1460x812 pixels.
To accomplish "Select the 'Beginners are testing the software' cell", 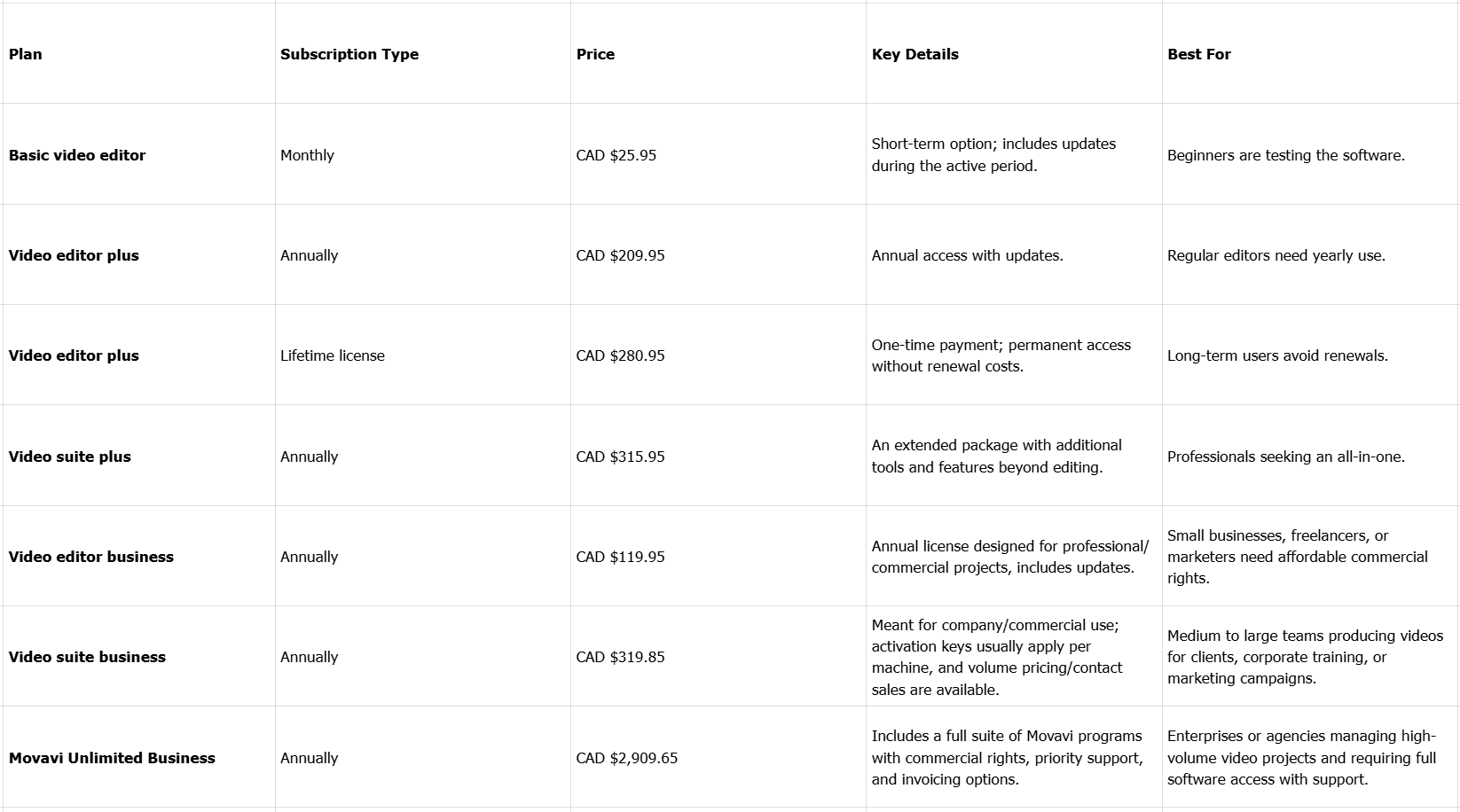I will pos(1285,155).
